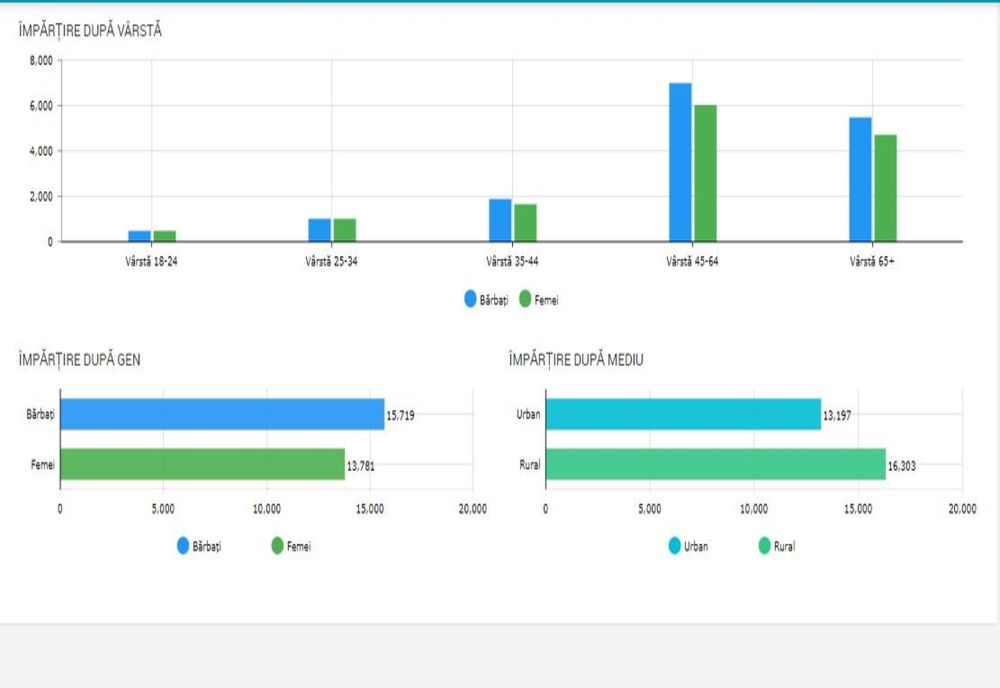Image resolution: width=1000 pixels, height=688 pixels.
Task: Click the tallest blue bar, Vârstă 45-64
Action: [x=680, y=162]
